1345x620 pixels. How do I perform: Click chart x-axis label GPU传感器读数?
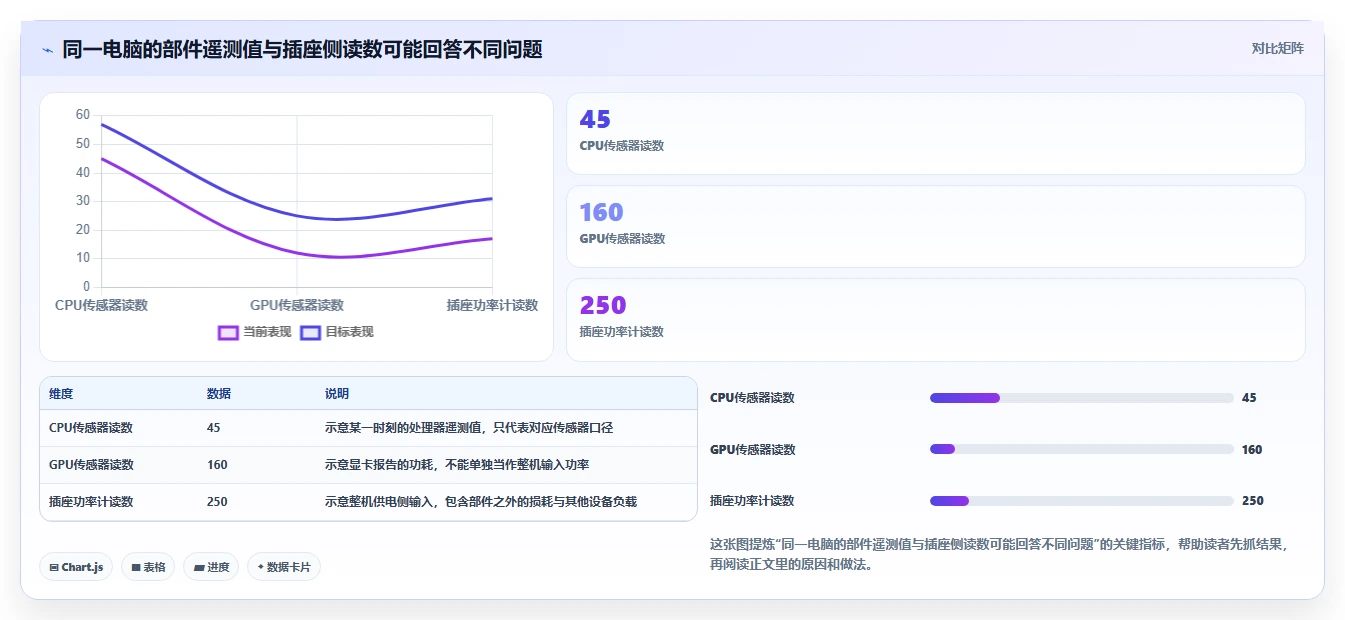297,305
